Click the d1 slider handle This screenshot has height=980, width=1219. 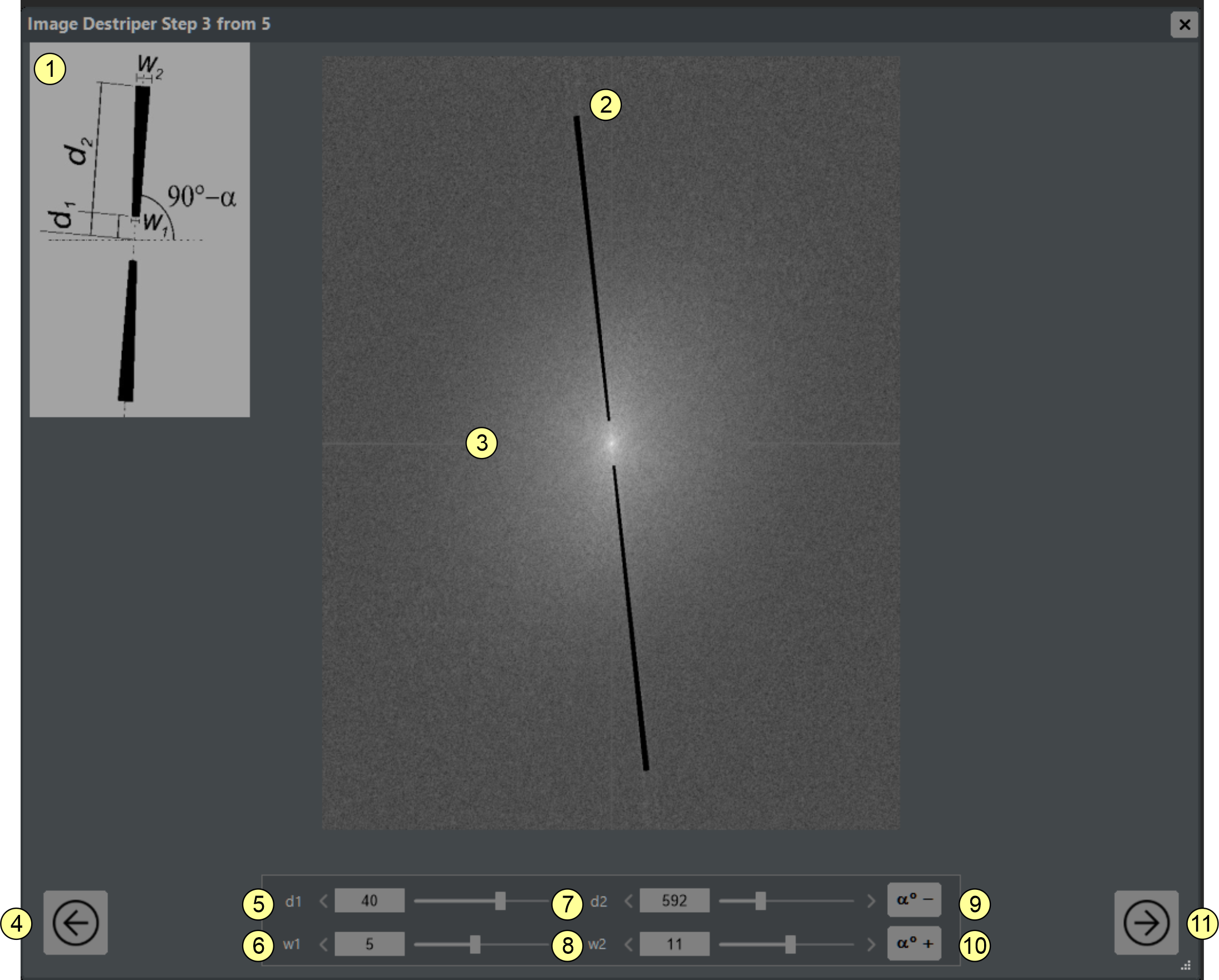point(500,900)
